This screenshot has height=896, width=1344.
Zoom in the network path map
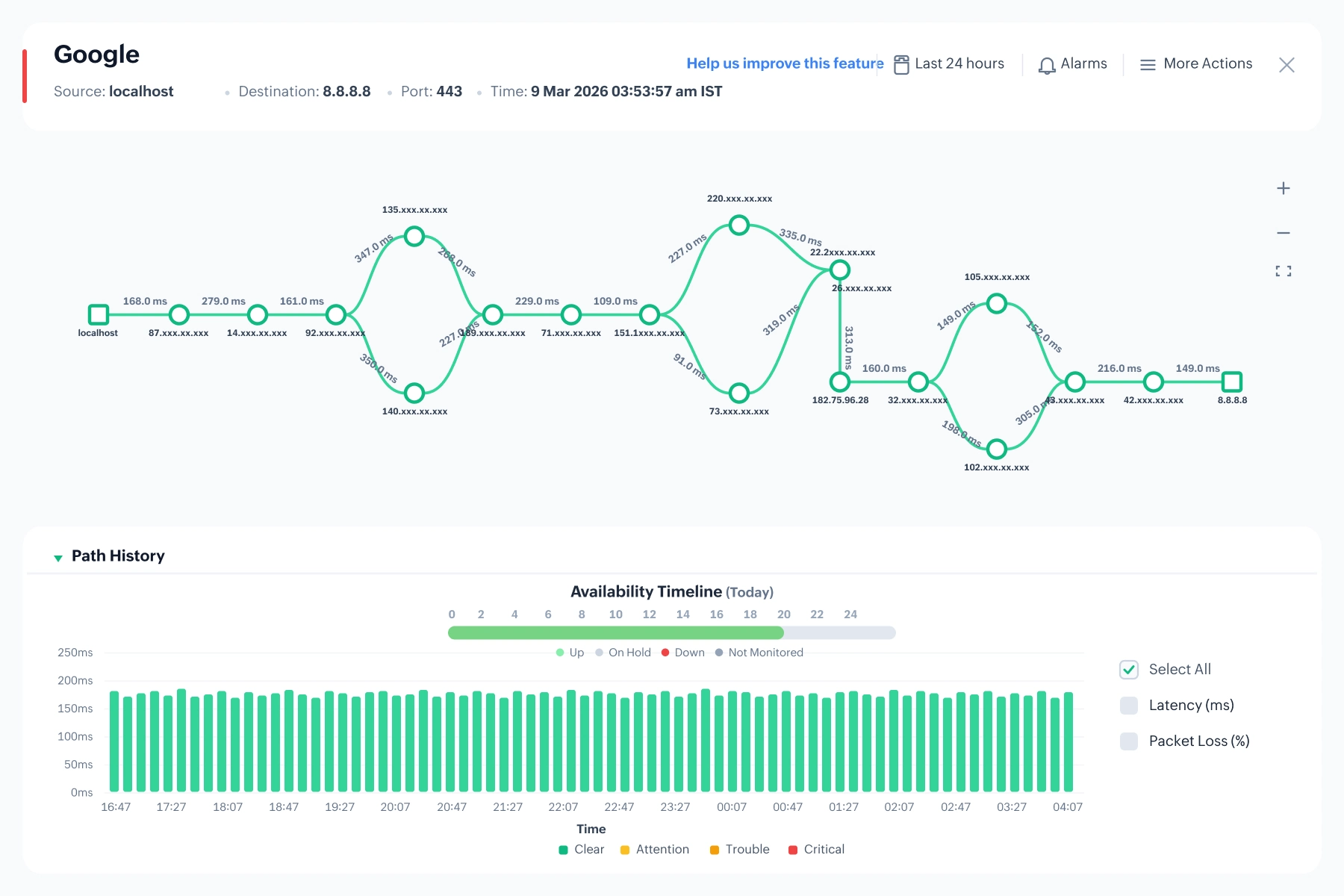pos(1283,188)
